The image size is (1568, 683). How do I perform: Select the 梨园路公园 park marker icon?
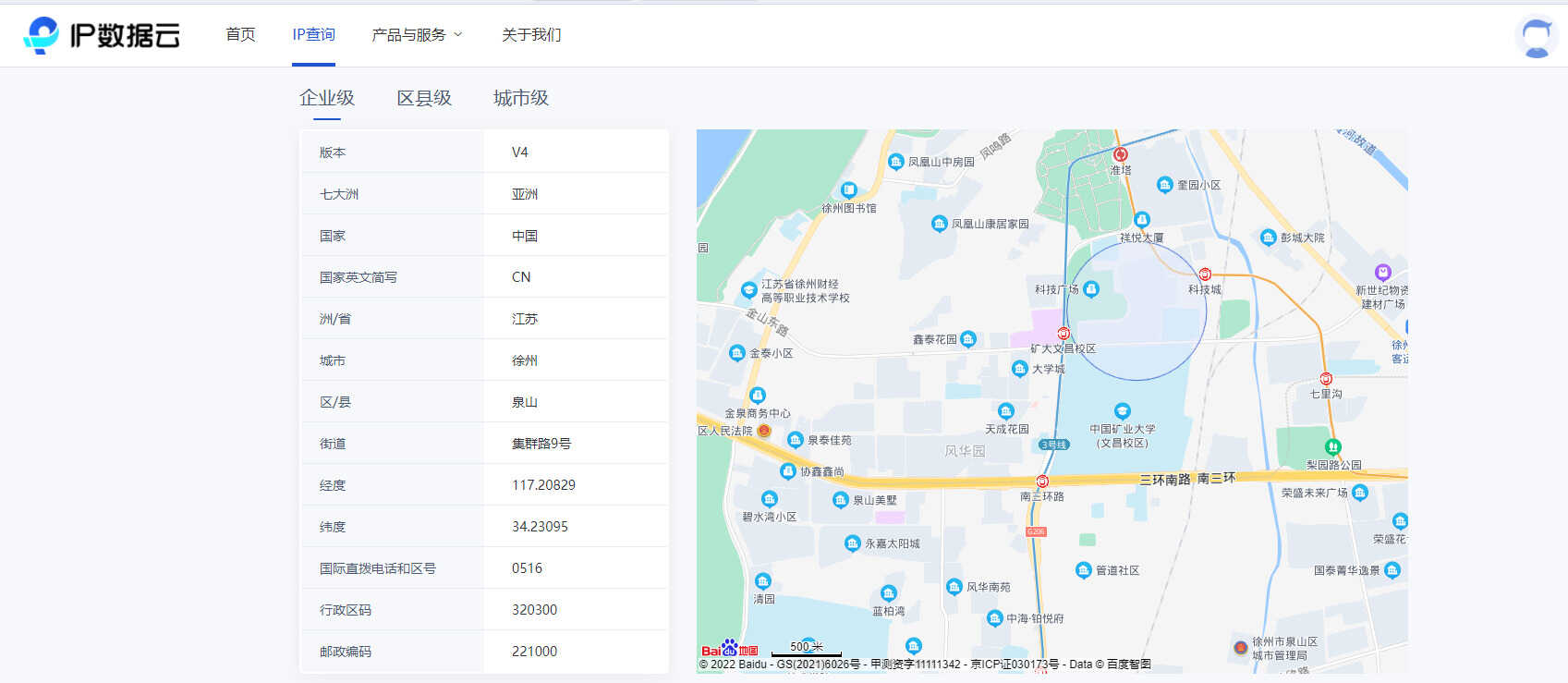1332,448
